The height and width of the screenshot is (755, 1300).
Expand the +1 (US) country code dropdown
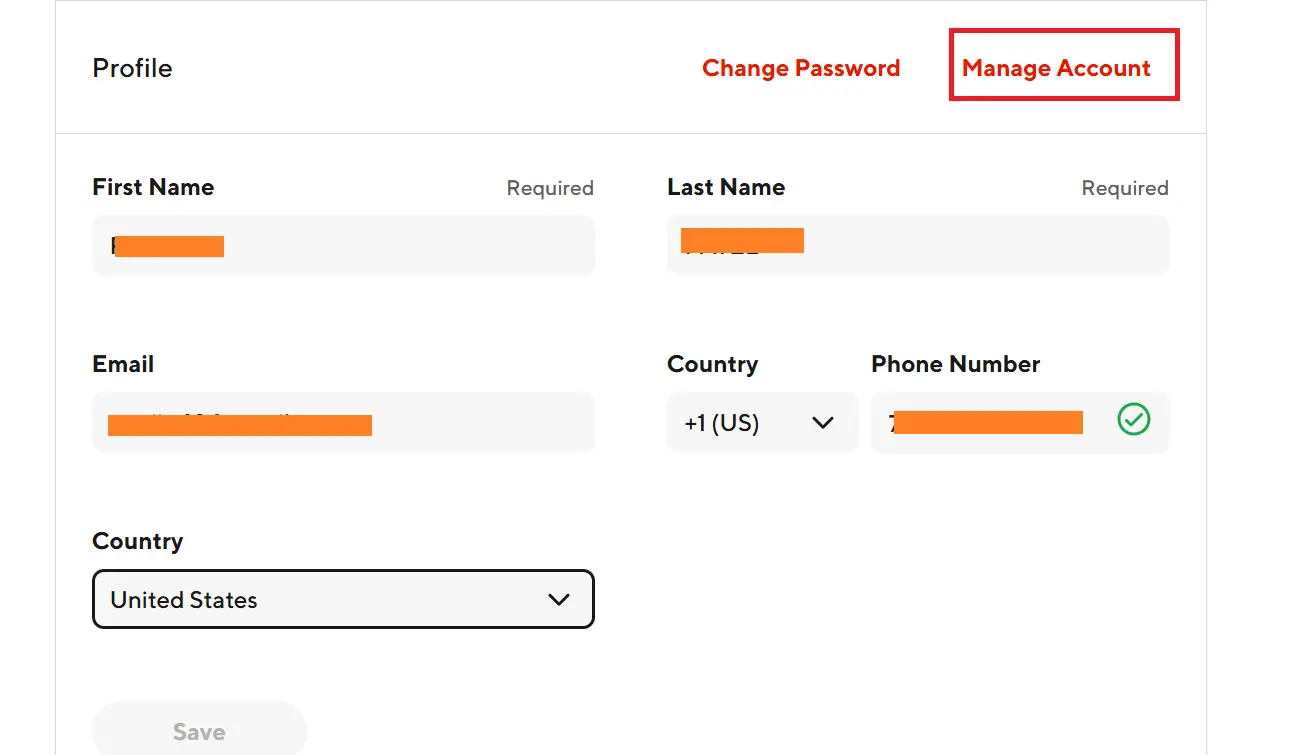click(760, 423)
